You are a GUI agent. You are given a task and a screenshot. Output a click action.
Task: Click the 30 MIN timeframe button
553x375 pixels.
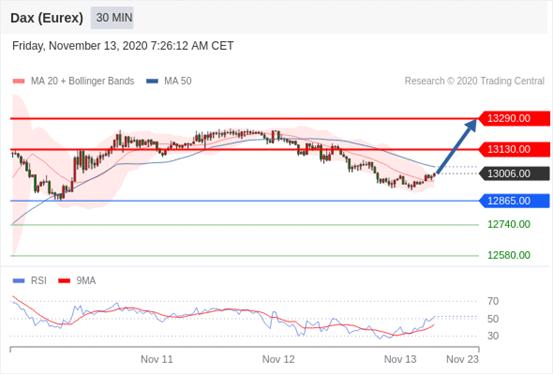(x=112, y=18)
